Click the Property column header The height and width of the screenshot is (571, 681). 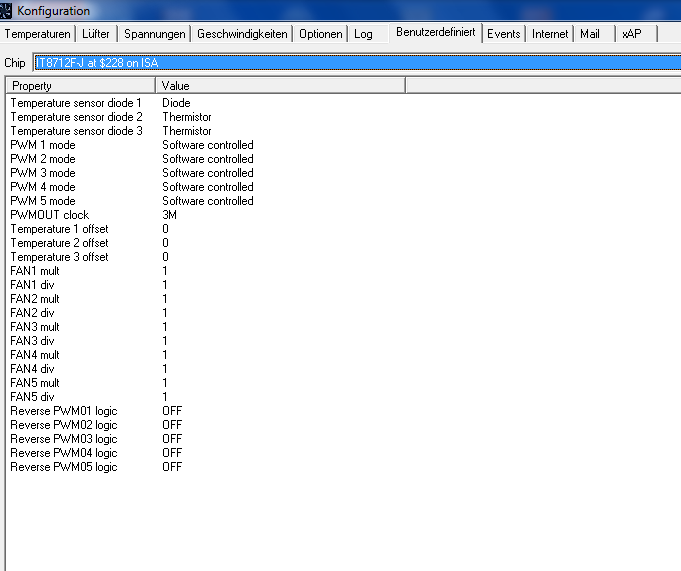point(80,86)
